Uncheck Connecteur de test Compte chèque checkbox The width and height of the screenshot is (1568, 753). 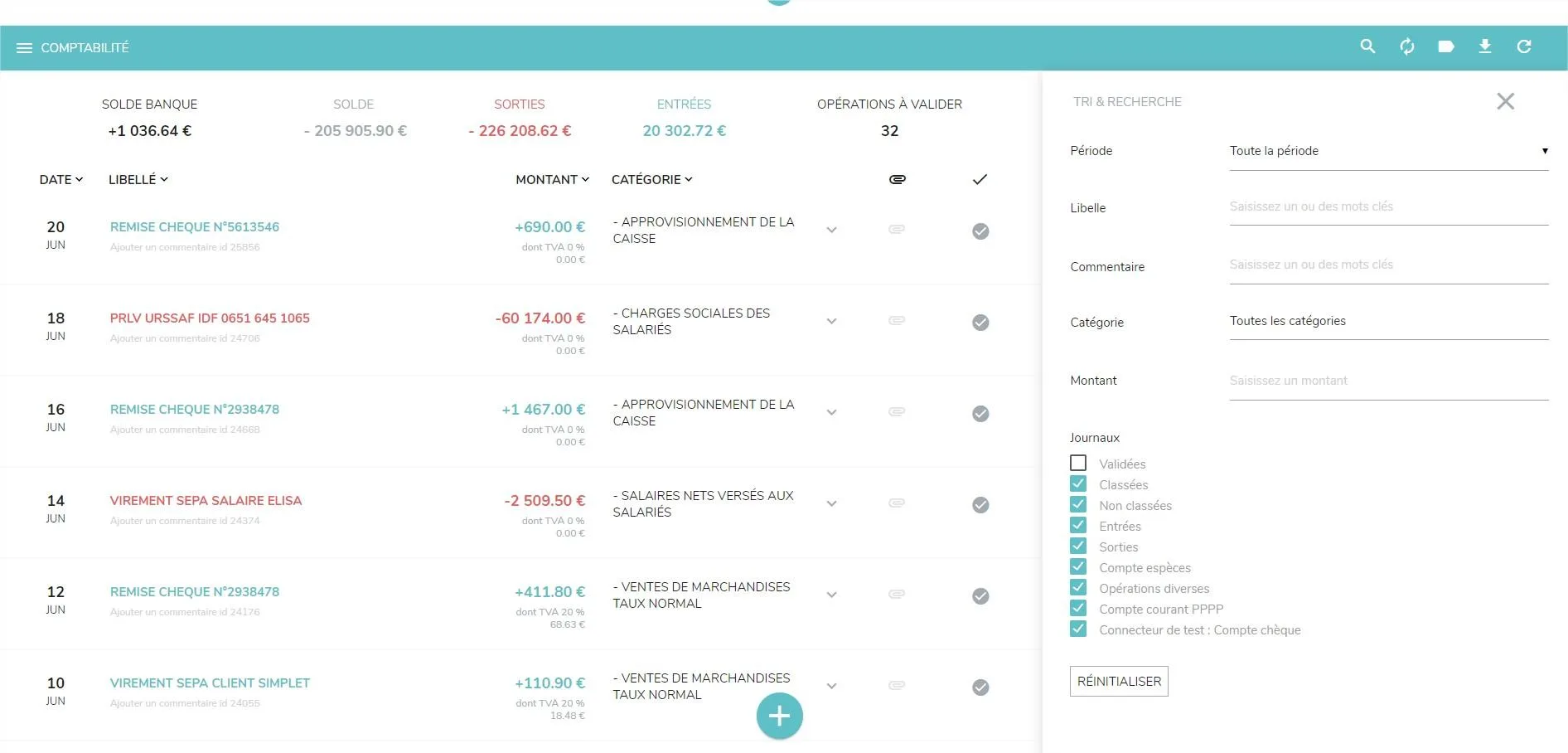1077,629
